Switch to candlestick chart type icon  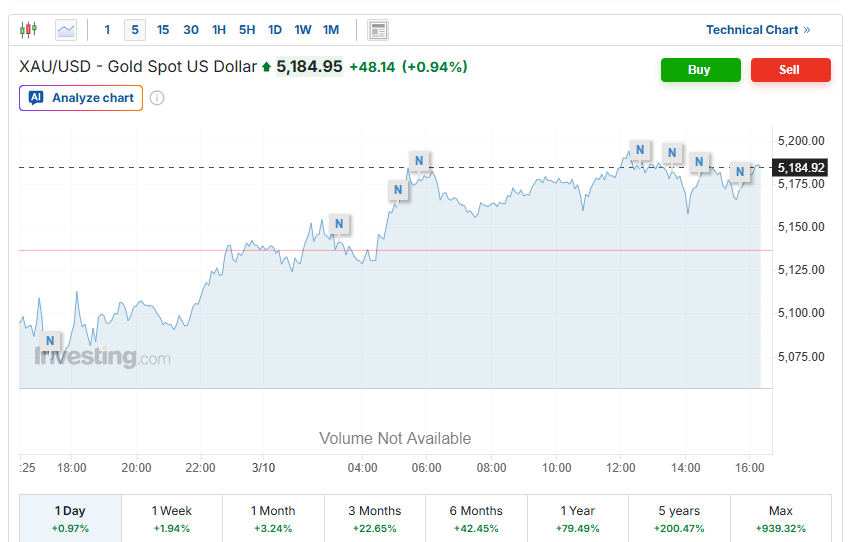[28, 30]
